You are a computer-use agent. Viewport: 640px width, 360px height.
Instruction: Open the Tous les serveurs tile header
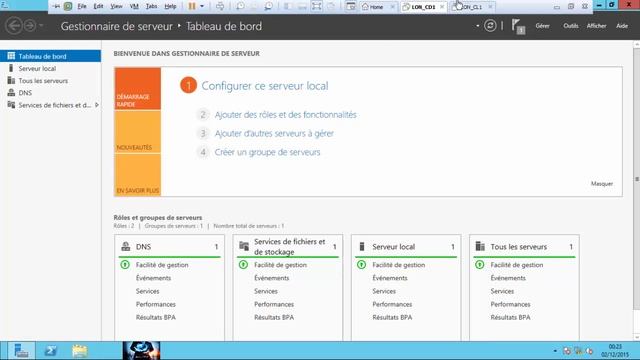coord(524,247)
